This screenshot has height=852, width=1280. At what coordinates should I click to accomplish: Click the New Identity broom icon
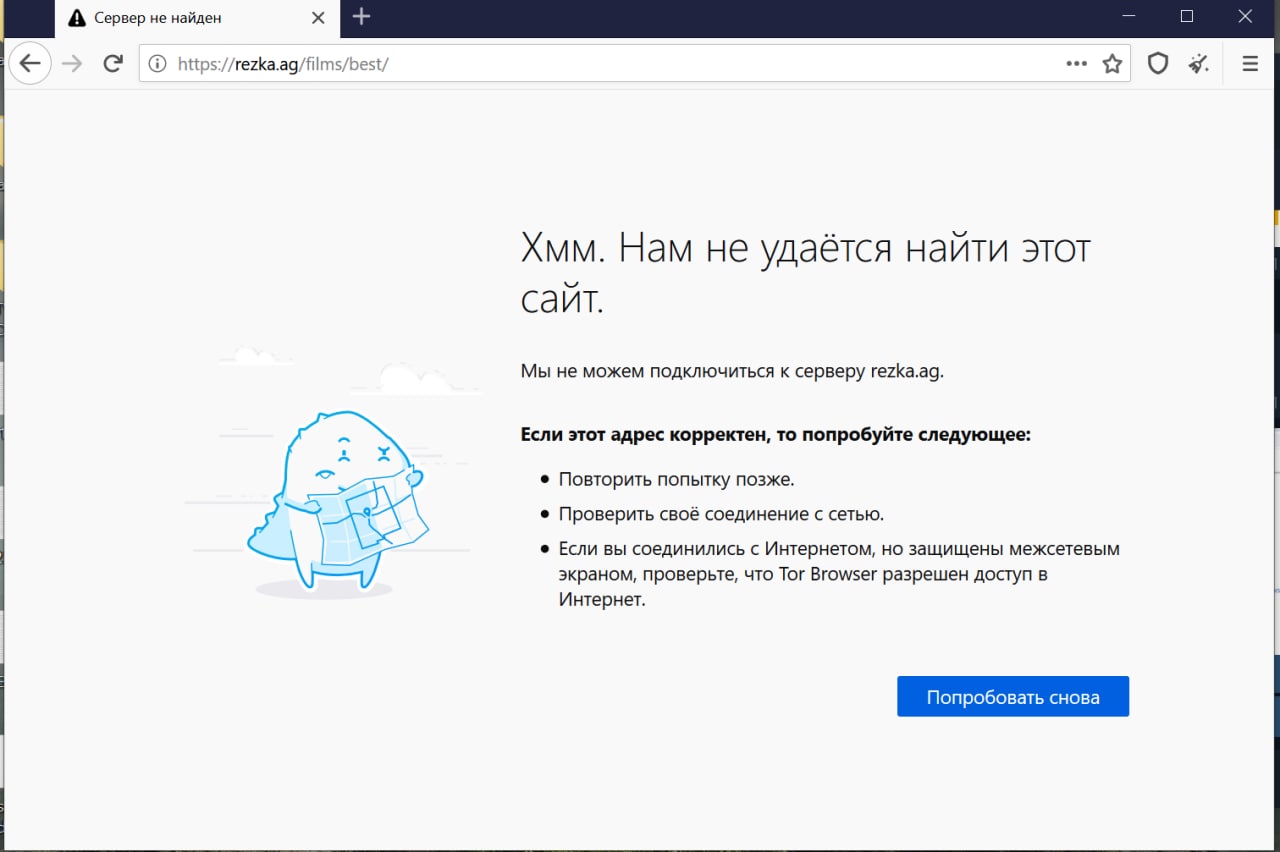pos(1198,64)
